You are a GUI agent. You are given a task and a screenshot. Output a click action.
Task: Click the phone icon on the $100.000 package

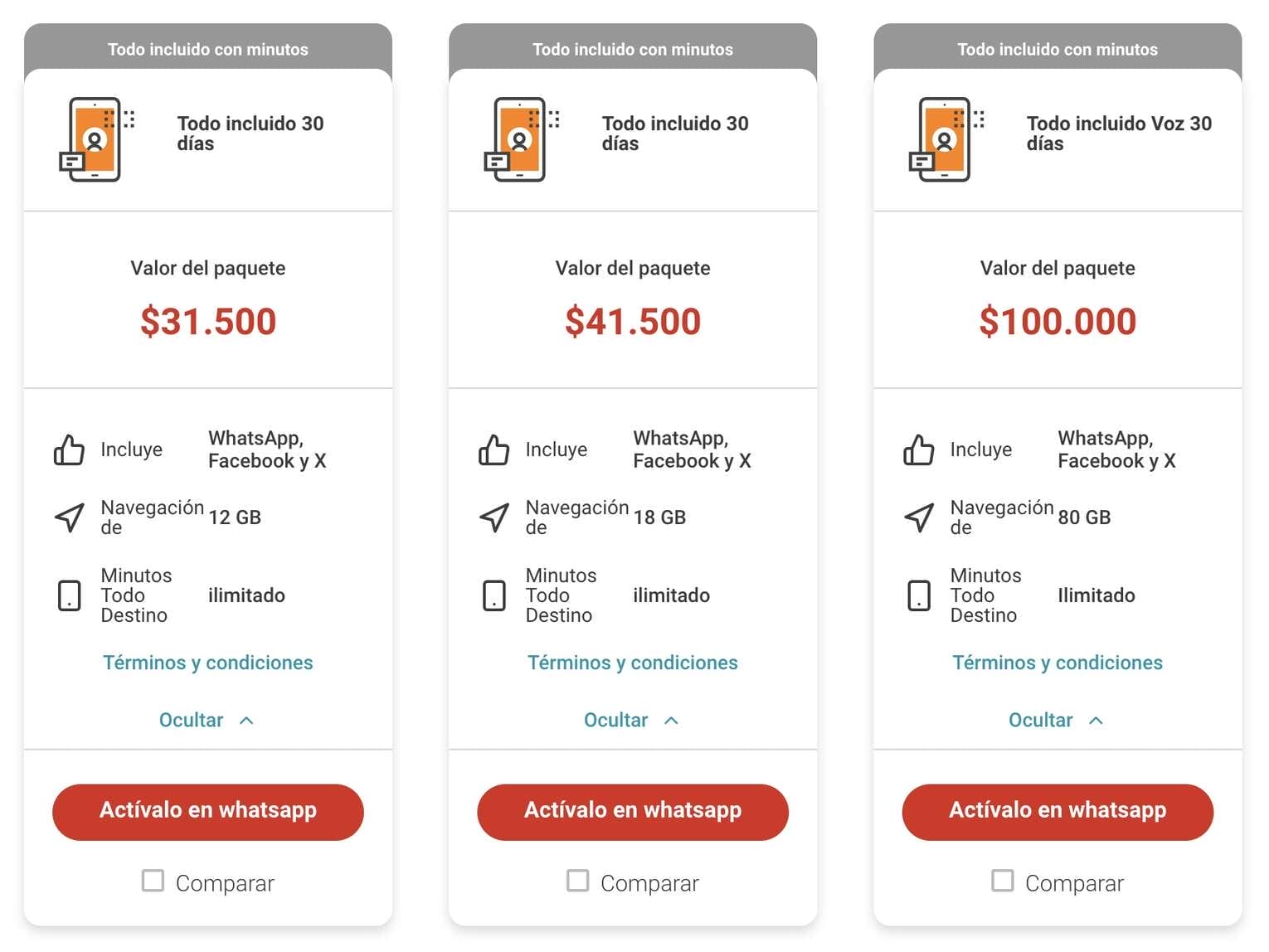pos(944,139)
